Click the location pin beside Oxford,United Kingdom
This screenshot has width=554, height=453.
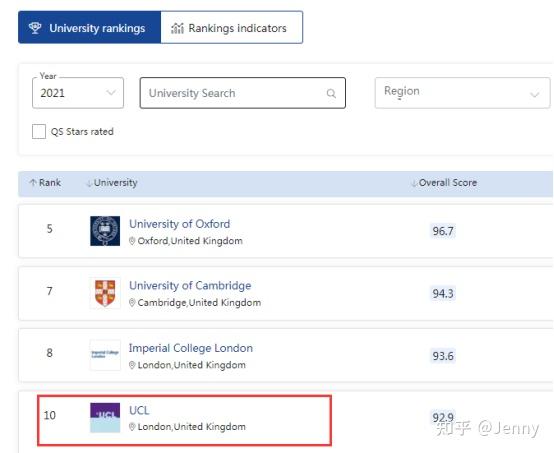point(132,241)
